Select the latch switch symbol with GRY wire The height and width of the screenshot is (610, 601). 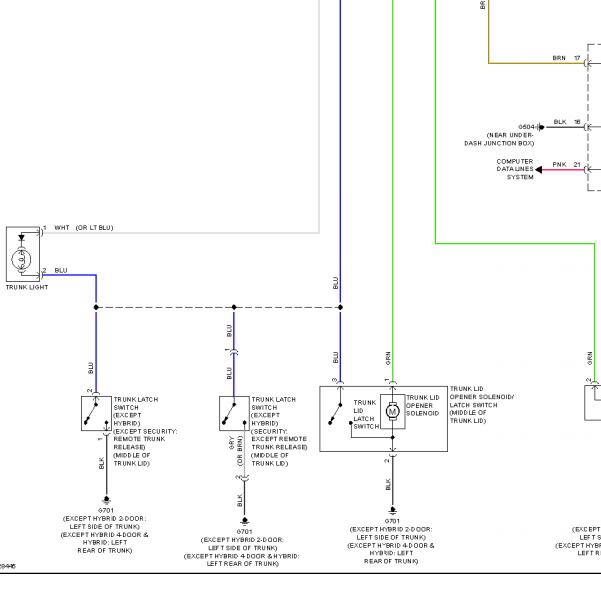click(234, 413)
